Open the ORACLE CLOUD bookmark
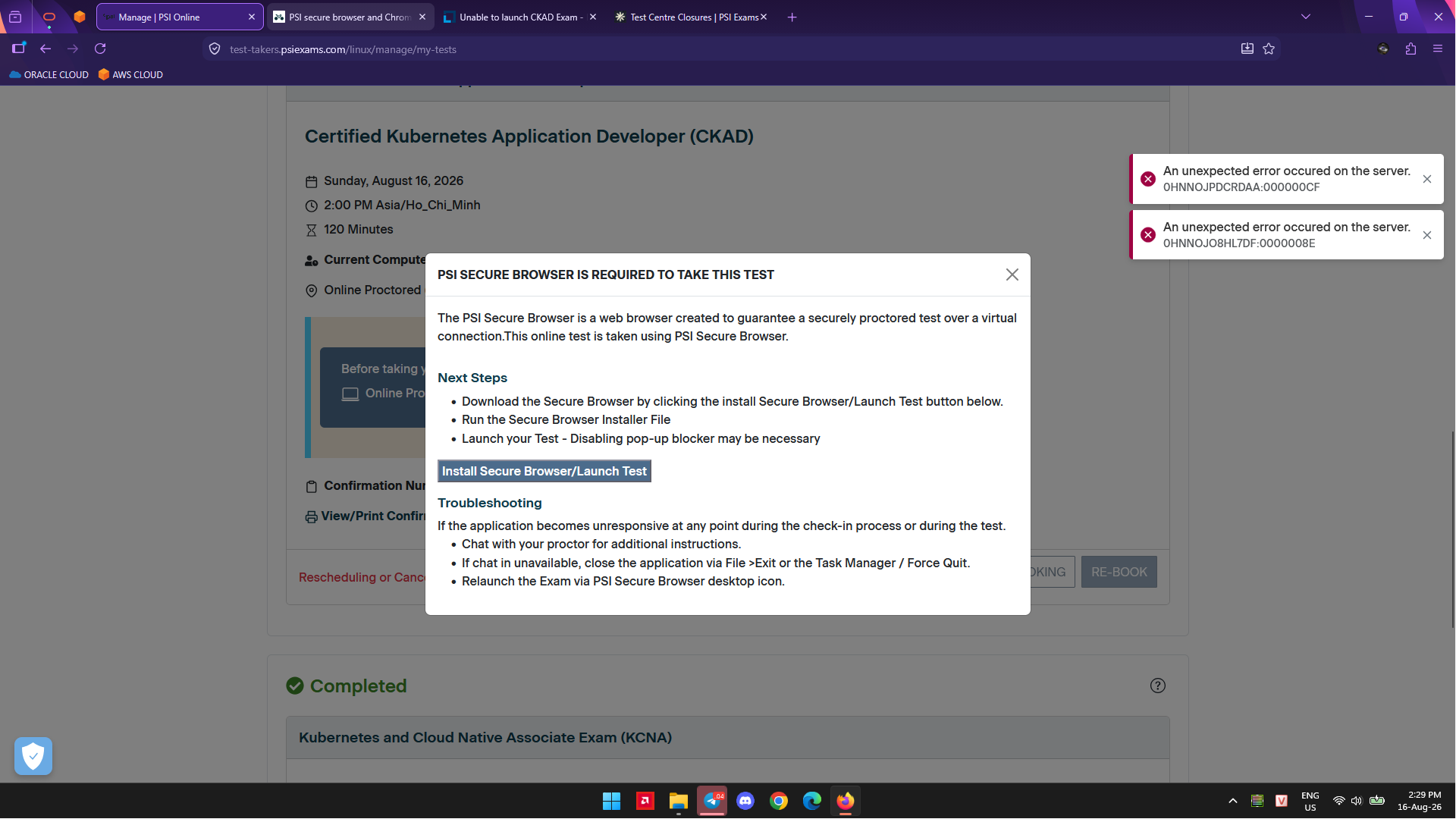Image resolution: width=1456 pixels, height=819 pixels. 49,74
